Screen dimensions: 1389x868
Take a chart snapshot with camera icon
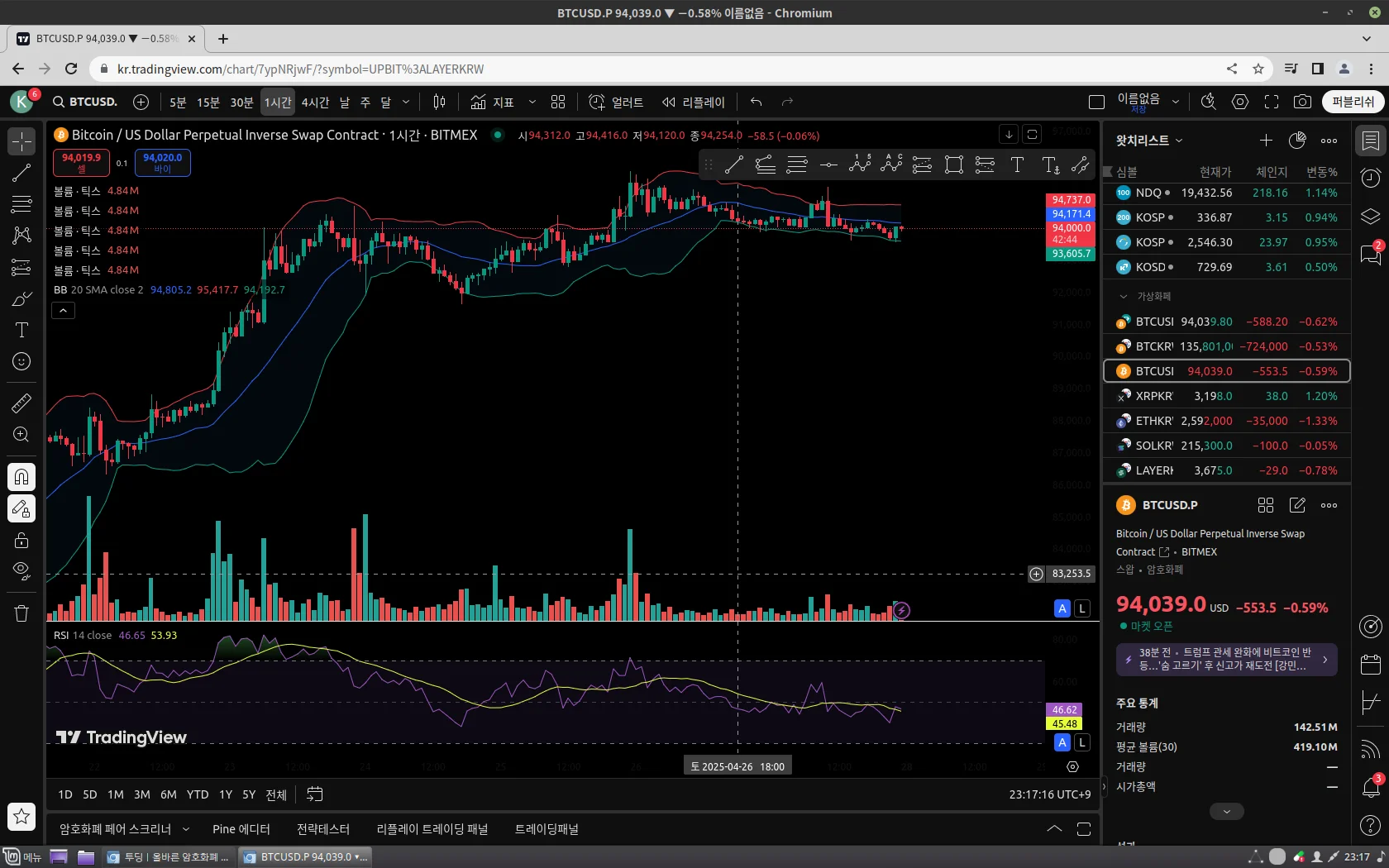click(x=1302, y=102)
